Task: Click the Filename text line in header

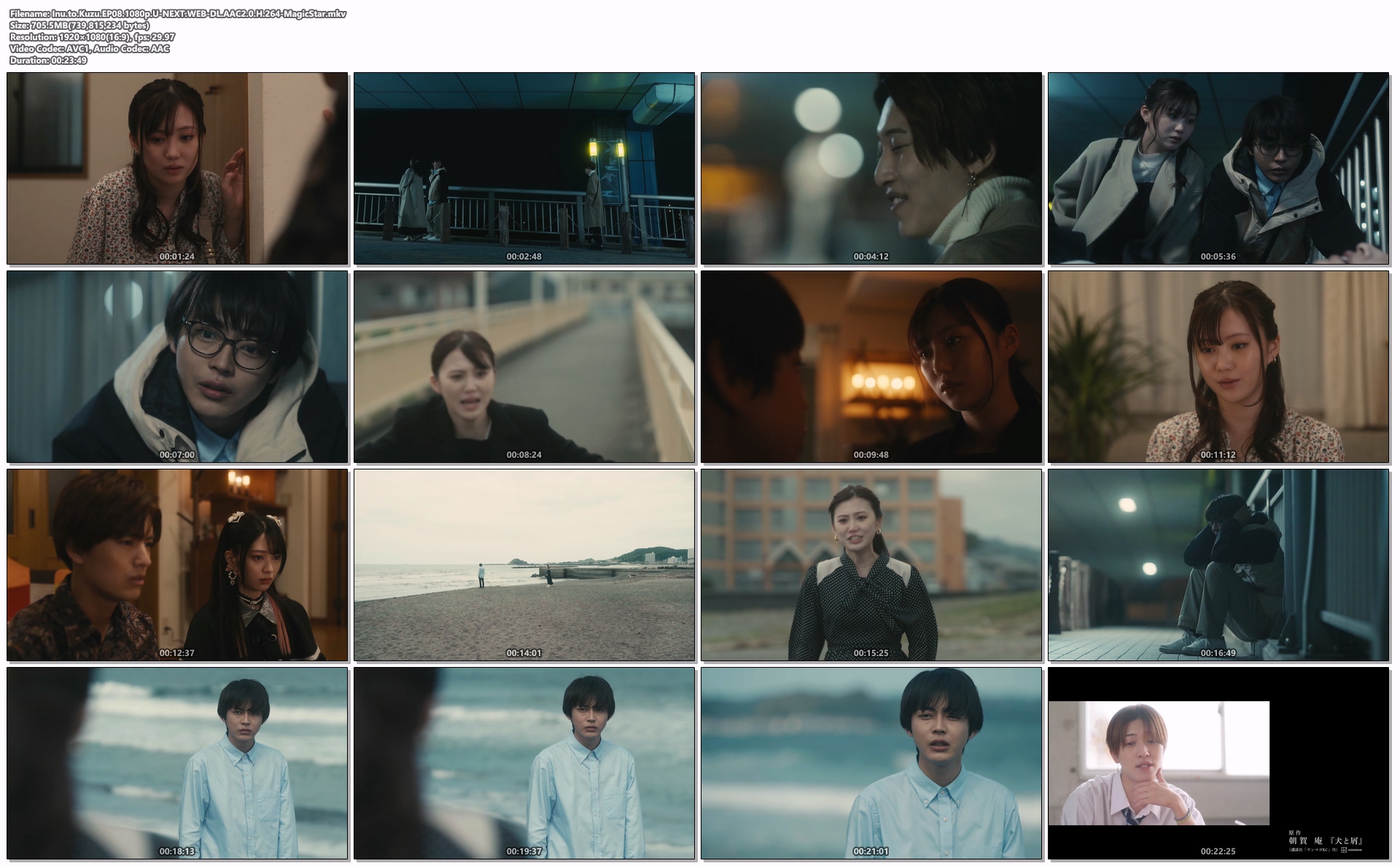Action: tap(178, 14)
